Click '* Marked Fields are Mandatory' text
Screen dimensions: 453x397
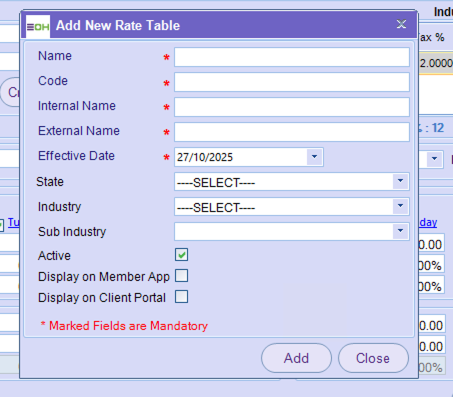click(x=124, y=326)
